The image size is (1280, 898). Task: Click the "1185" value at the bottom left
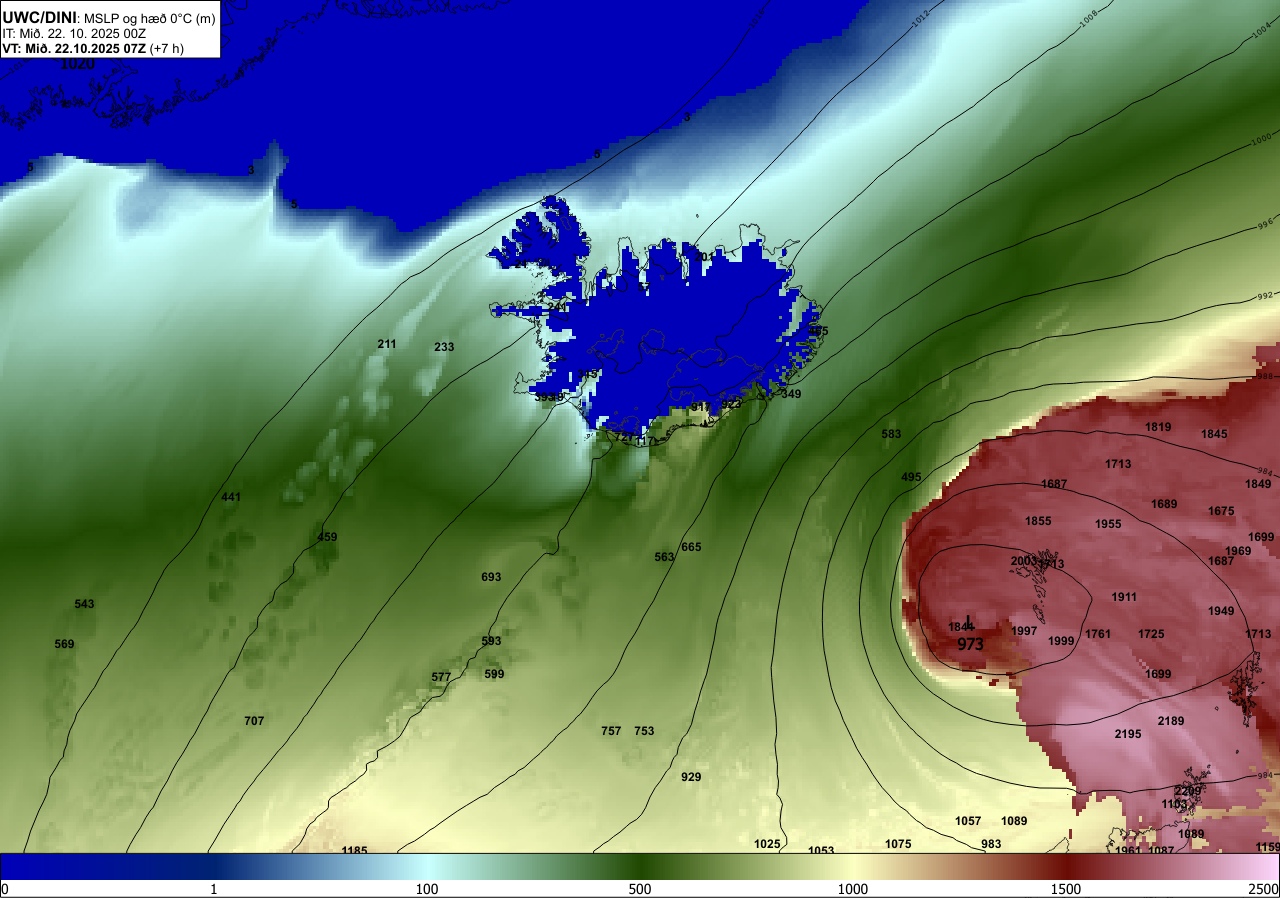click(354, 850)
